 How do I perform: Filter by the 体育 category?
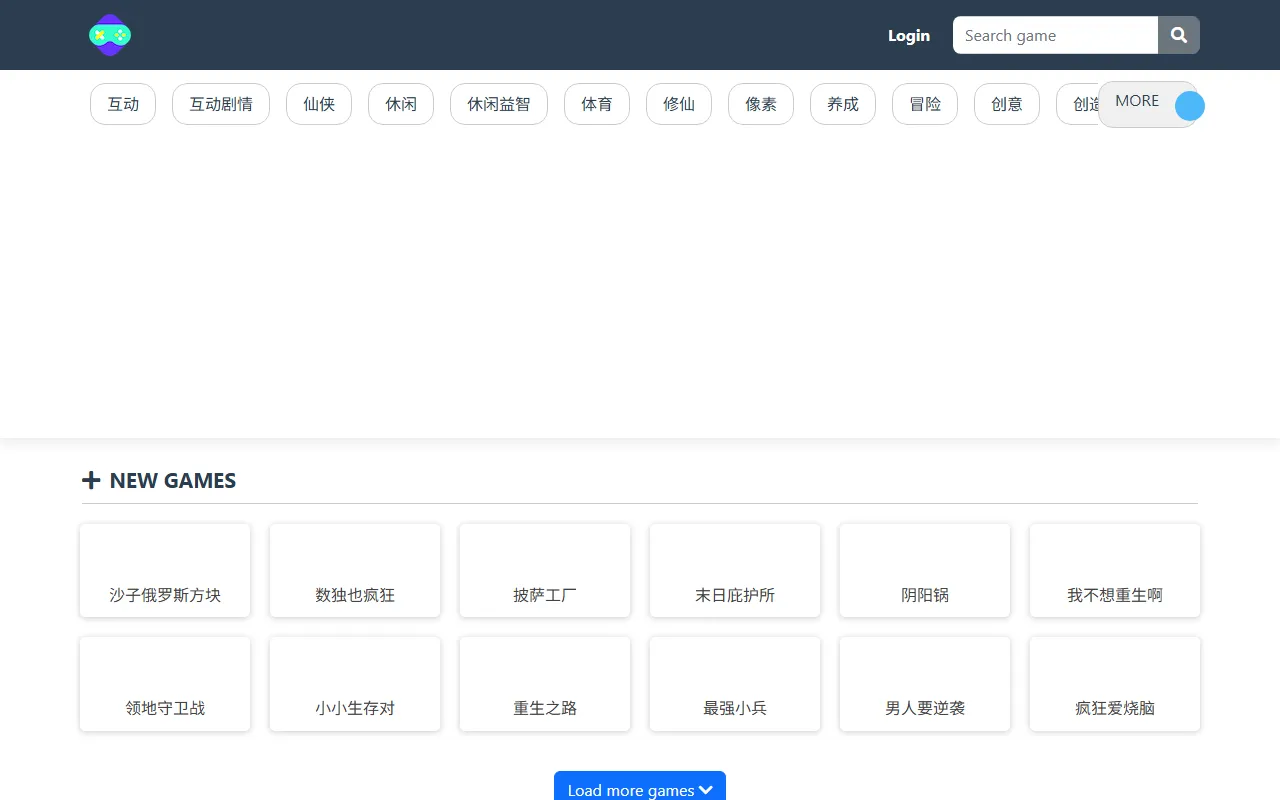[597, 104]
